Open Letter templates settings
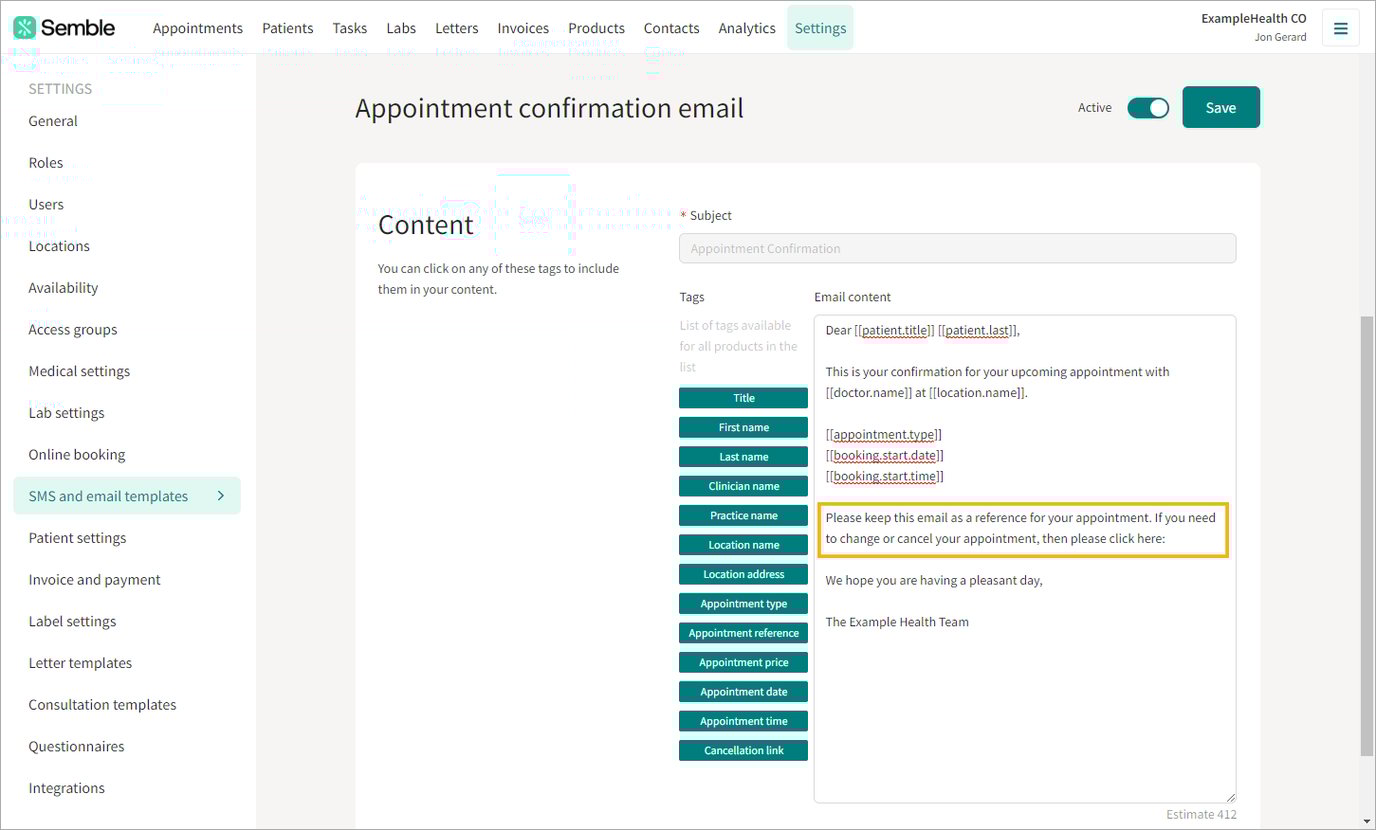The width and height of the screenshot is (1376, 830). [80, 662]
